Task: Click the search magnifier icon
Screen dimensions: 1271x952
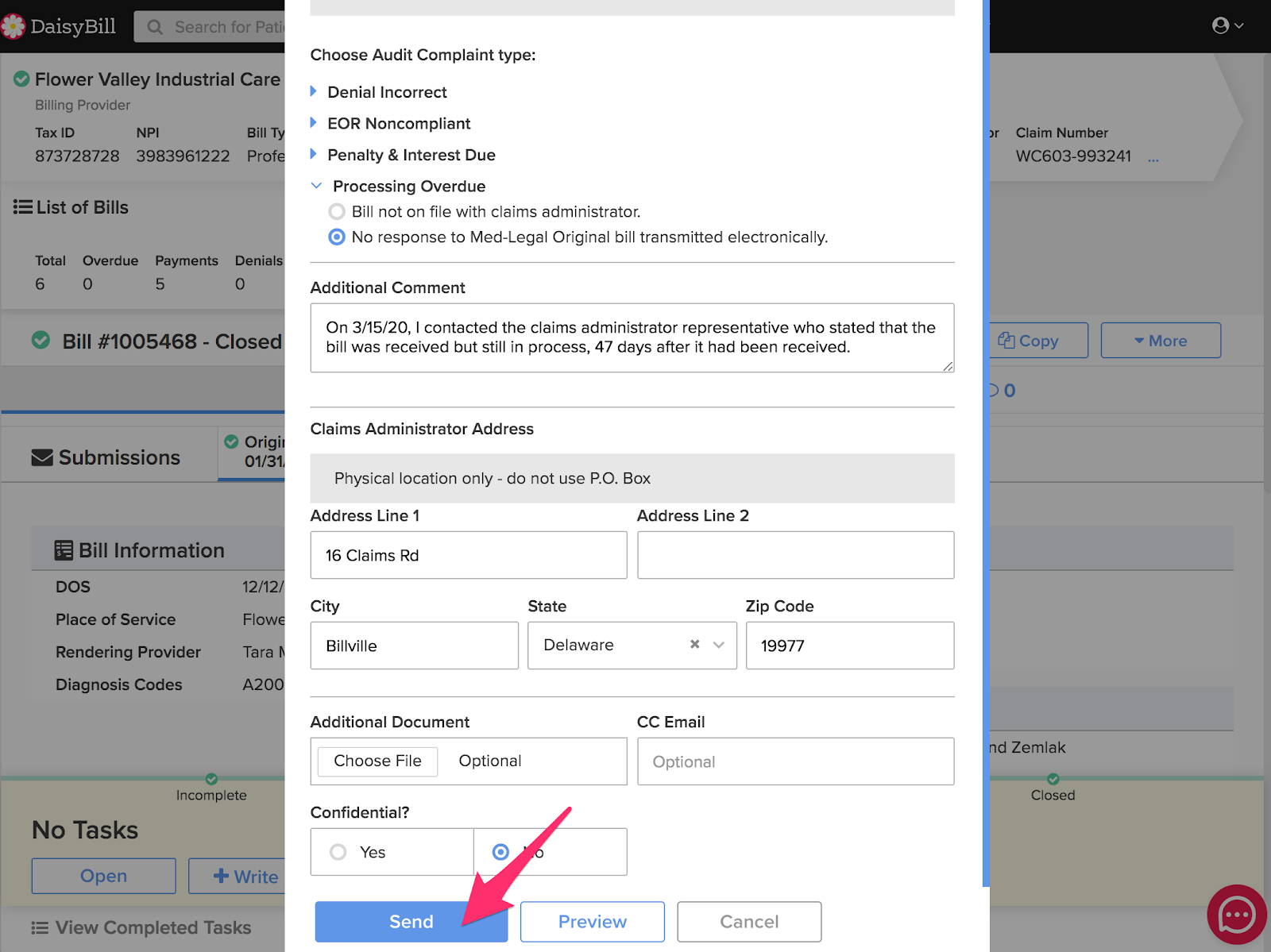Action: pos(155,27)
